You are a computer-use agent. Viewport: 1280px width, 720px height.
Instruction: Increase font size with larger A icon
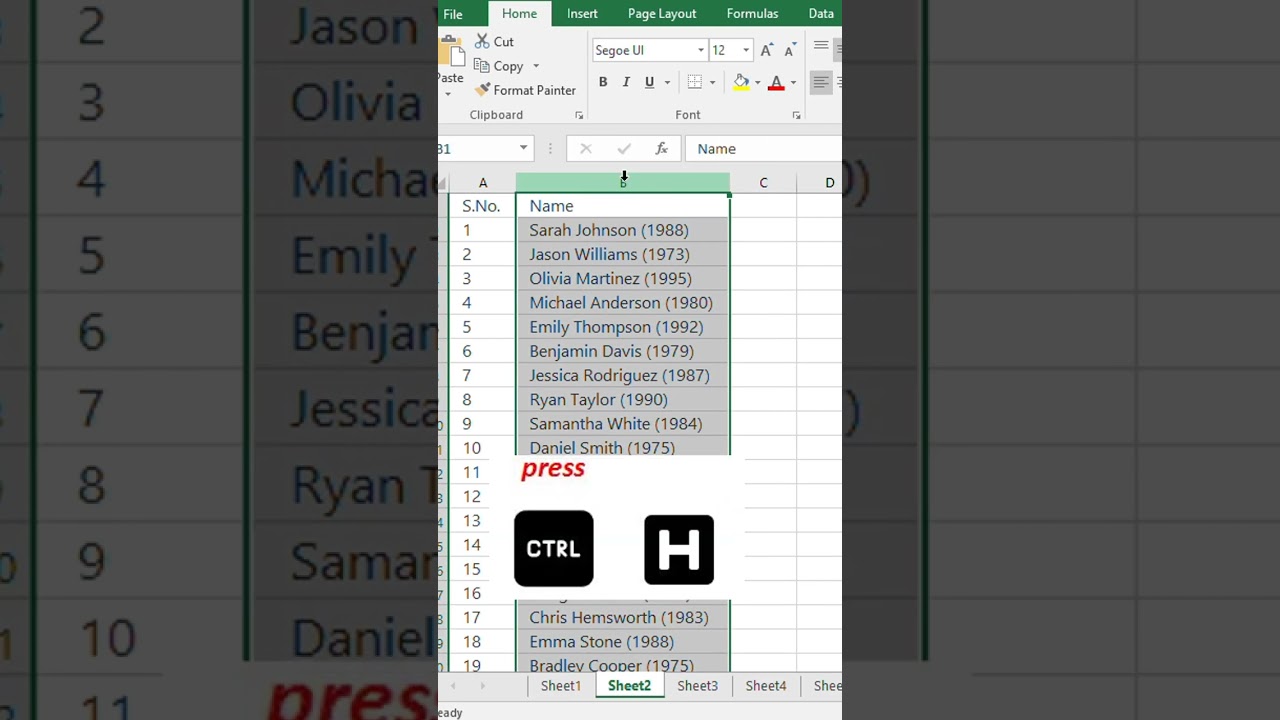coord(767,50)
